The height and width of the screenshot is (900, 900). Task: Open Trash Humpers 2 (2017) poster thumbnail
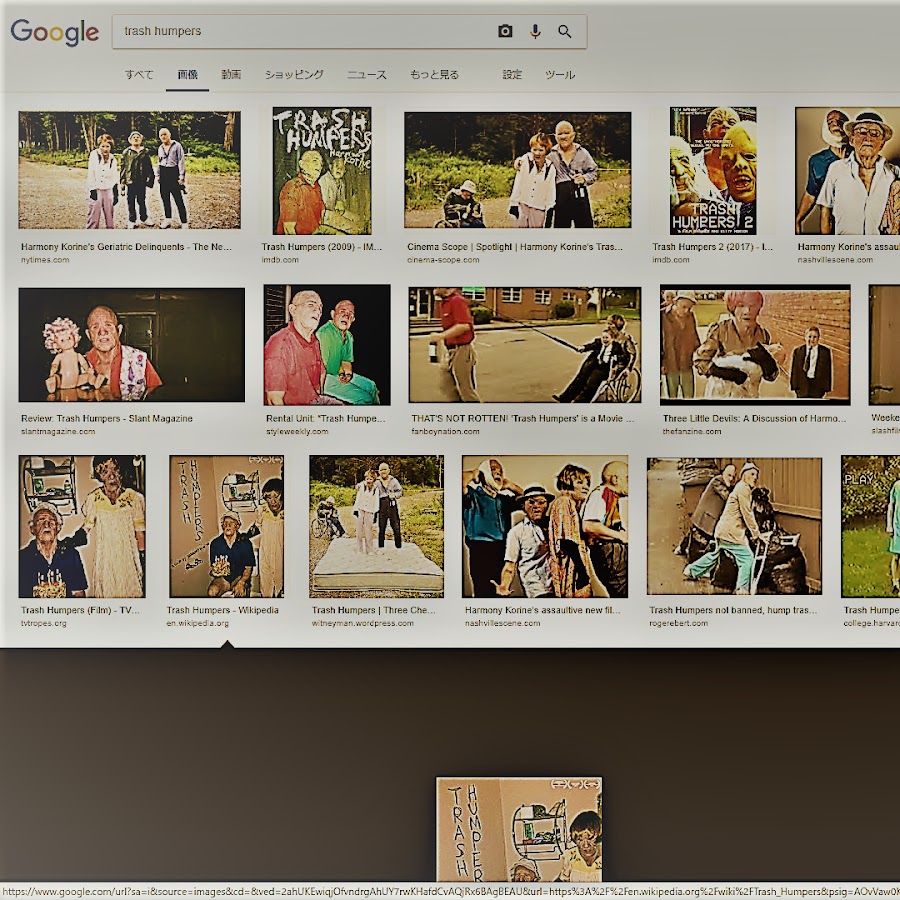[x=713, y=170]
